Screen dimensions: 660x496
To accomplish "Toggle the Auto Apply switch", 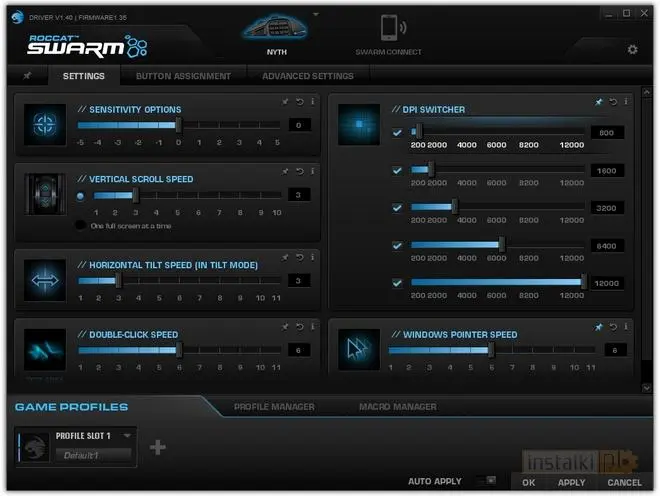I will click(486, 480).
